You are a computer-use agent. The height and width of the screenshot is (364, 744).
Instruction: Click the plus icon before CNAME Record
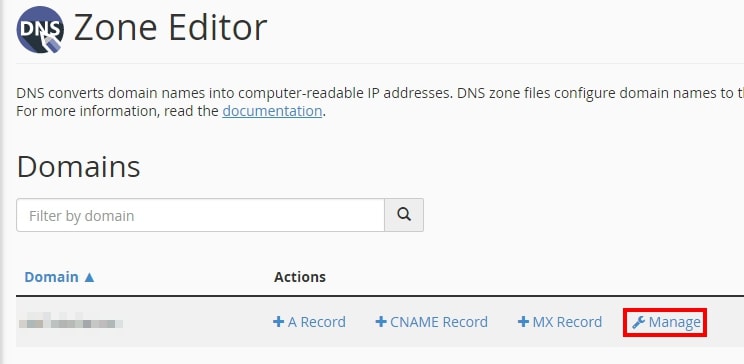[x=381, y=322]
